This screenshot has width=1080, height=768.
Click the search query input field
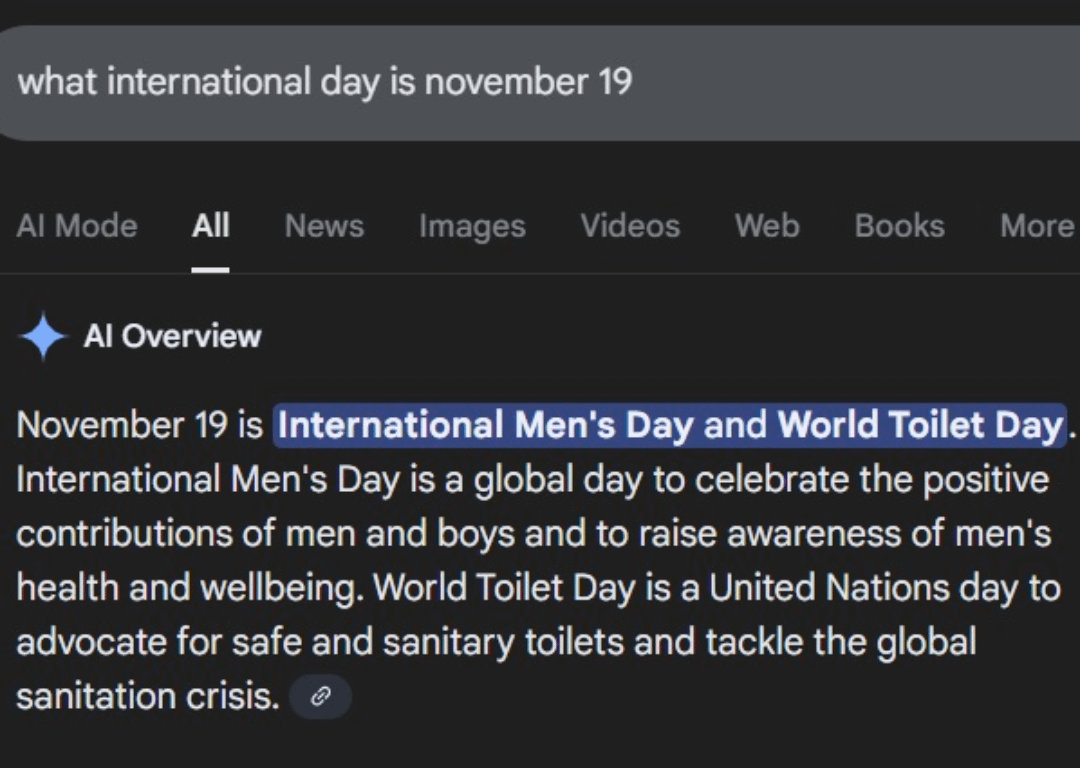click(500, 82)
